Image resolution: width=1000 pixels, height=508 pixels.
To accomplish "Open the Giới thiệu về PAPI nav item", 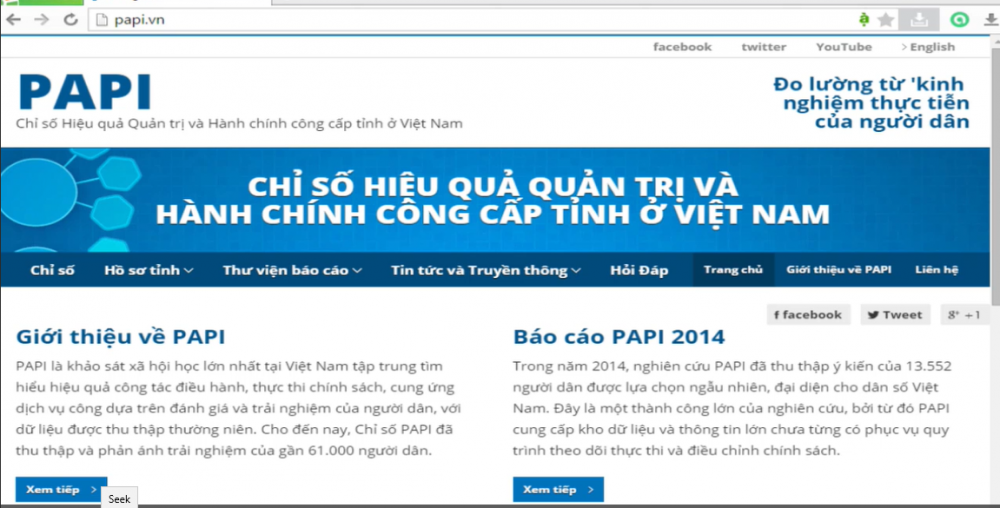I will 839,270.
